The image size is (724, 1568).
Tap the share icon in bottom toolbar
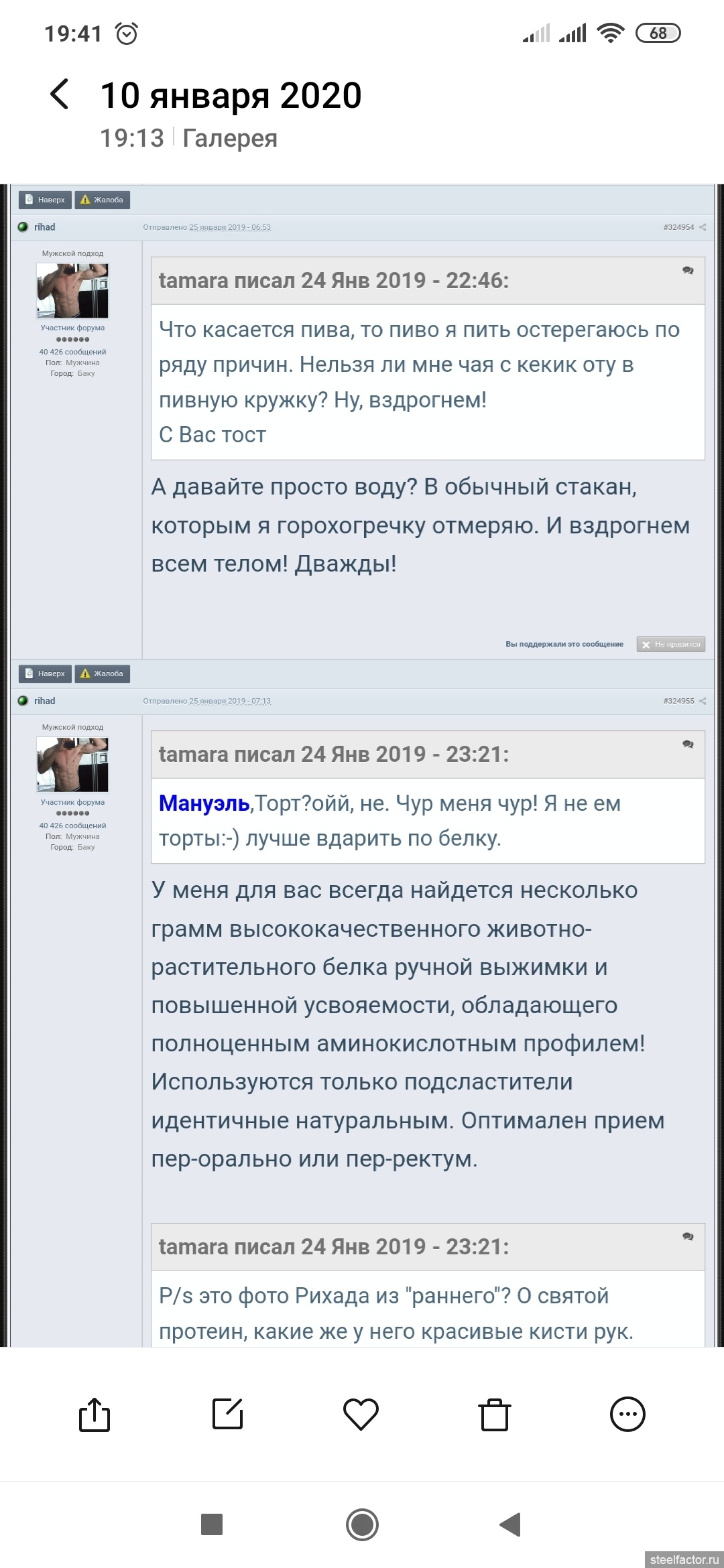tap(95, 1415)
